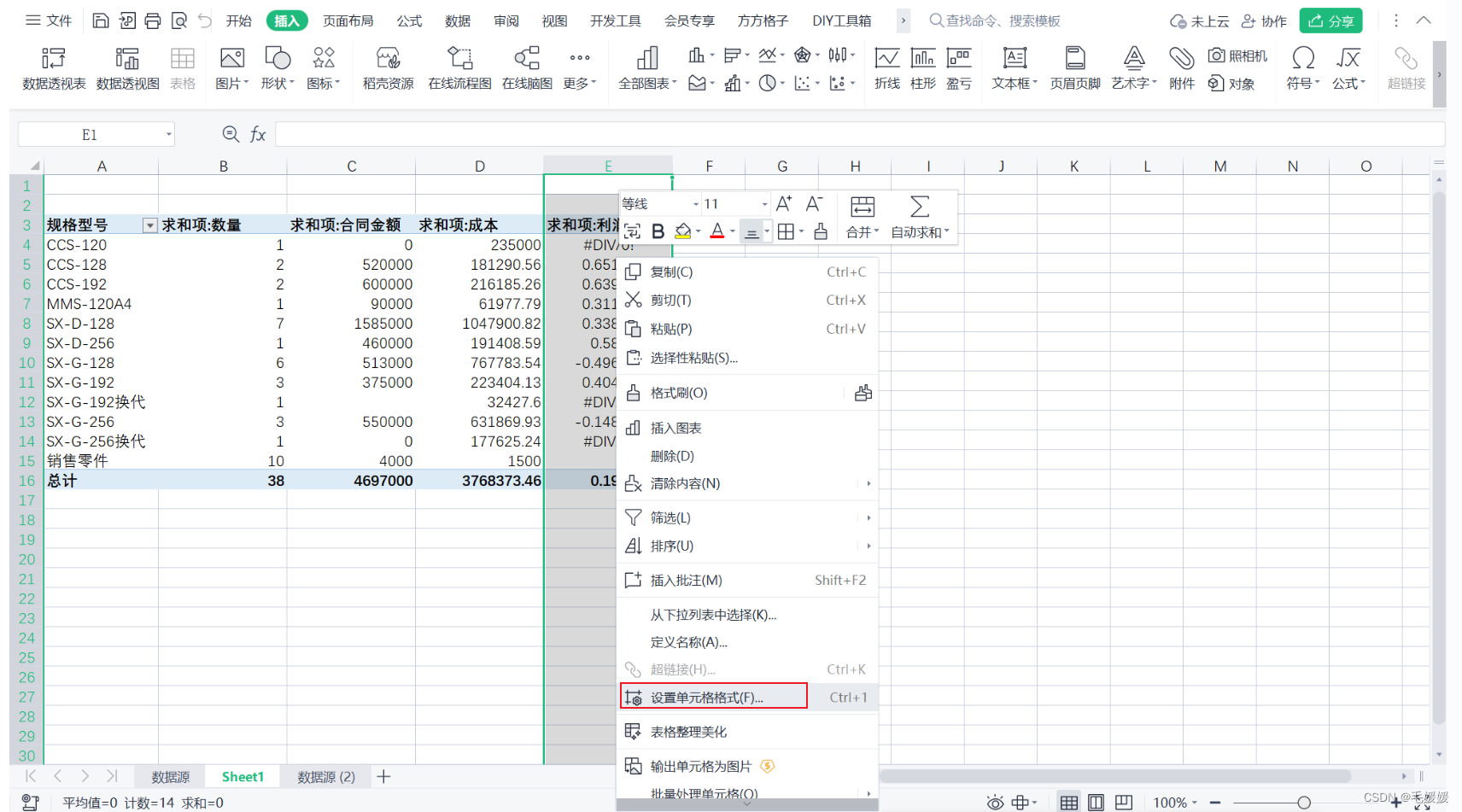The height and width of the screenshot is (812, 1462).
Task: Open the Shapes (形状) gallery
Action: [x=278, y=68]
